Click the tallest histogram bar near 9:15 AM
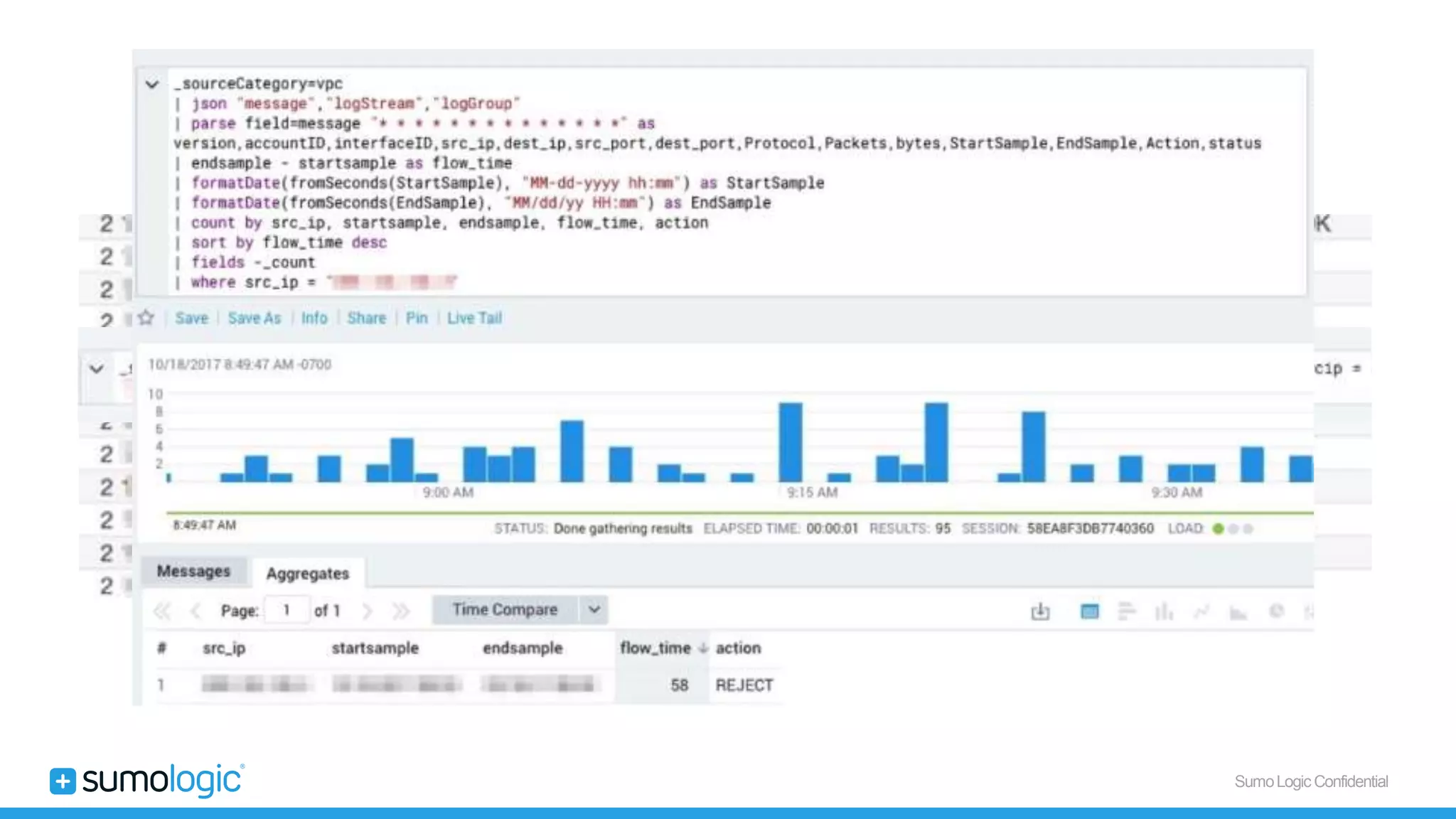Image resolution: width=1456 pixels, height=819 pixels. [790, 442]
